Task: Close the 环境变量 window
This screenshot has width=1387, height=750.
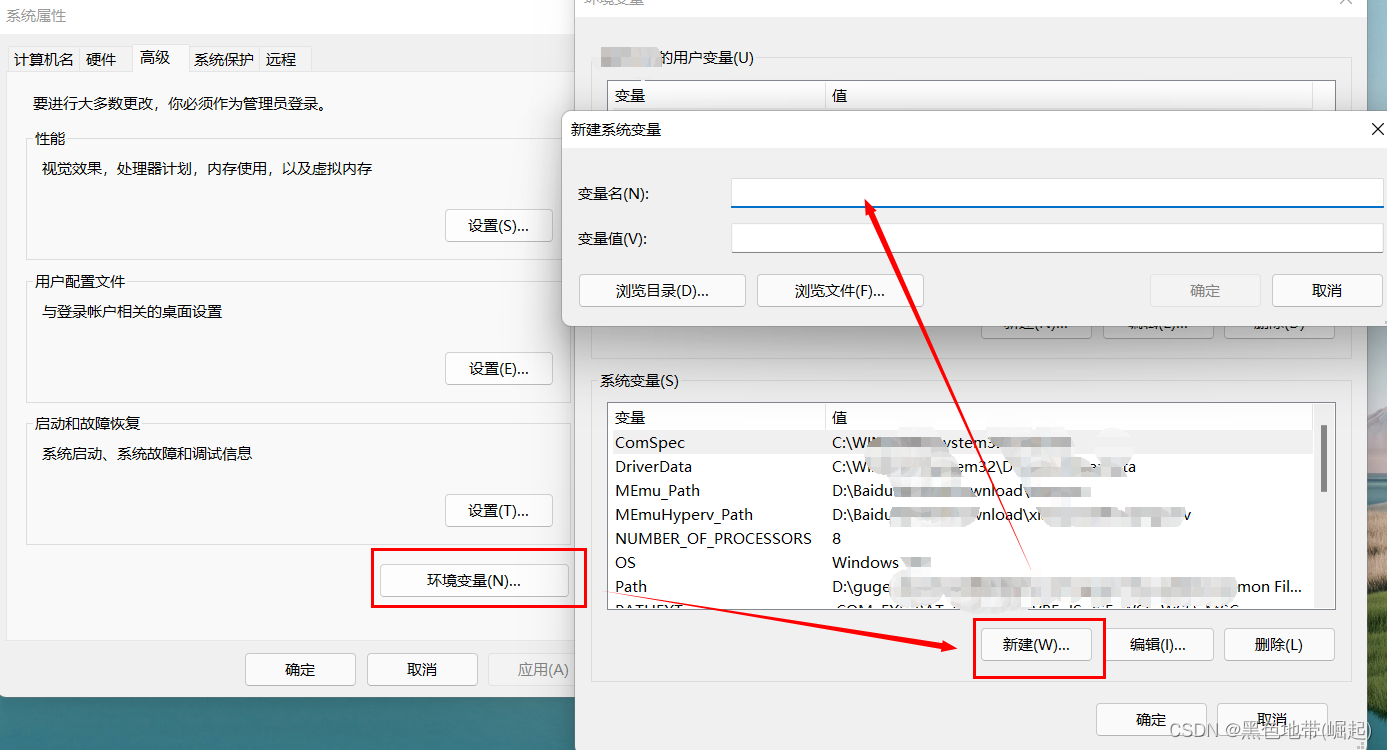Action: click(1345, 3)
